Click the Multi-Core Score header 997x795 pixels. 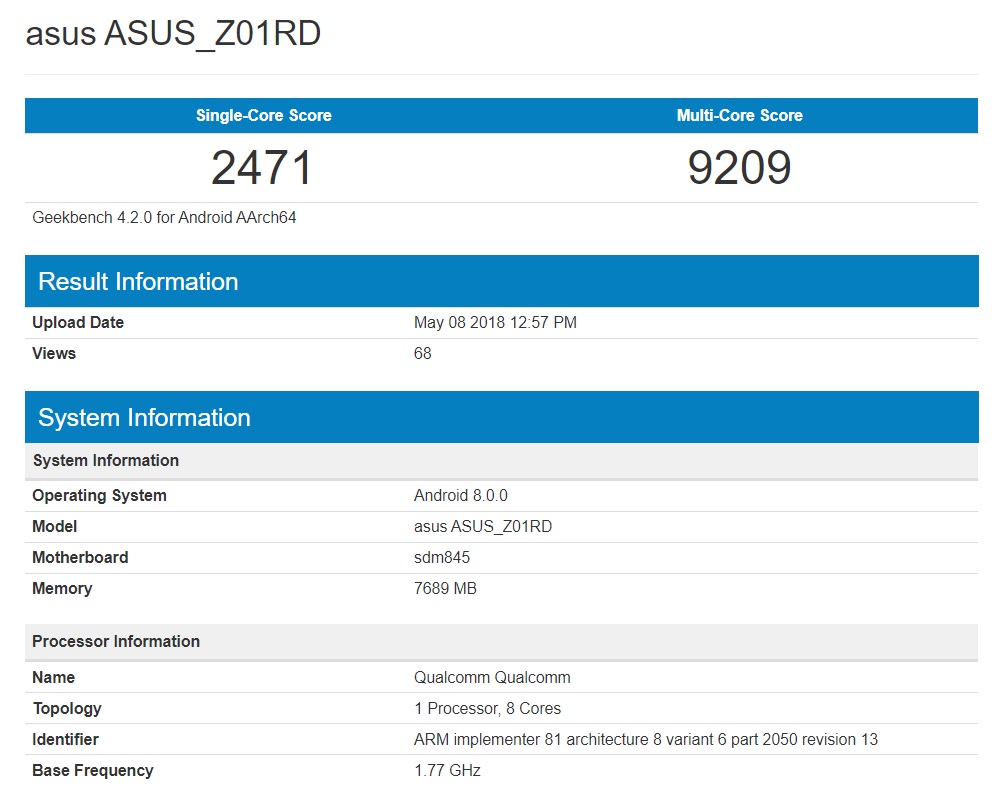coord(739,115)
